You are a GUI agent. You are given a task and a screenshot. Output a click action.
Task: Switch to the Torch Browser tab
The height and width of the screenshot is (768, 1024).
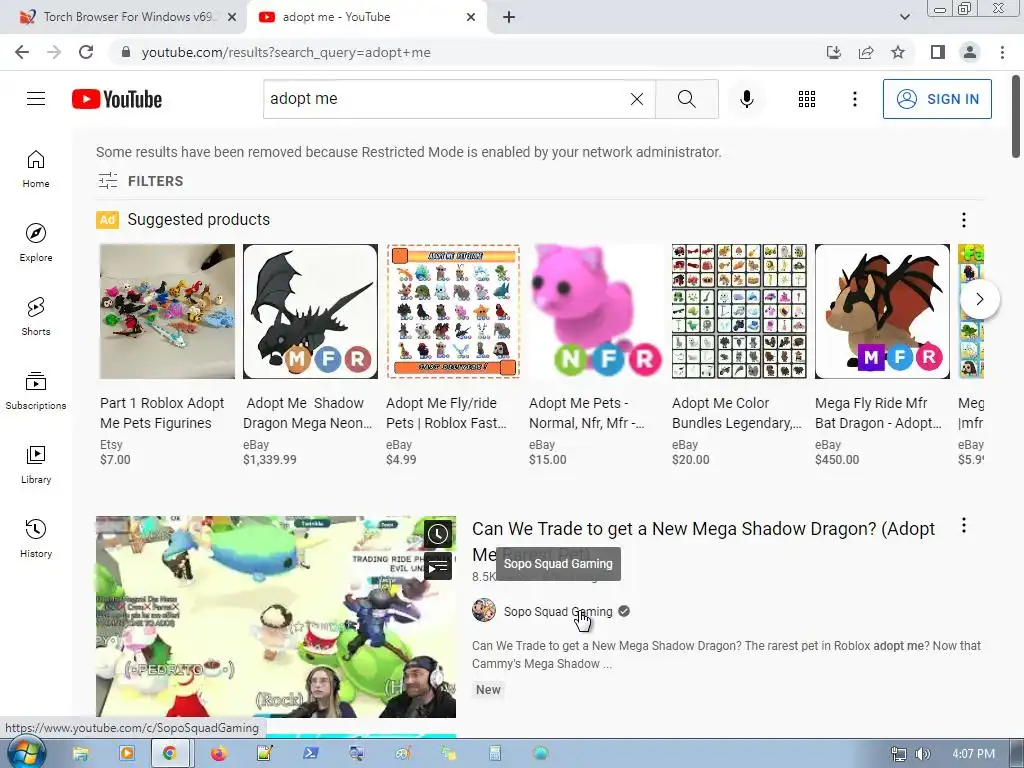click(127, 17)
